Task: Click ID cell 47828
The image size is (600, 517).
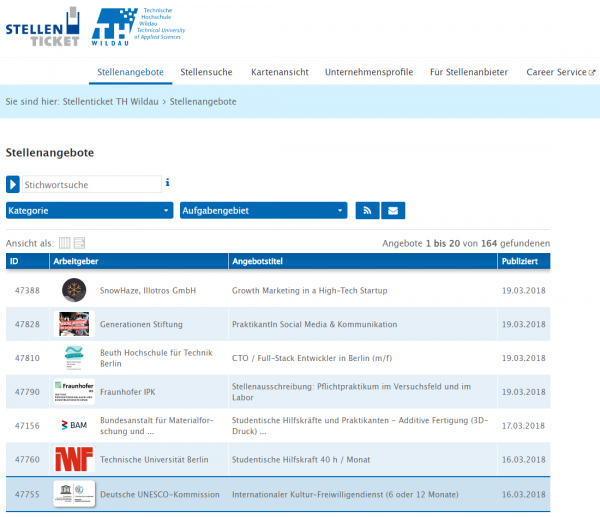Action: coord(27,325)
